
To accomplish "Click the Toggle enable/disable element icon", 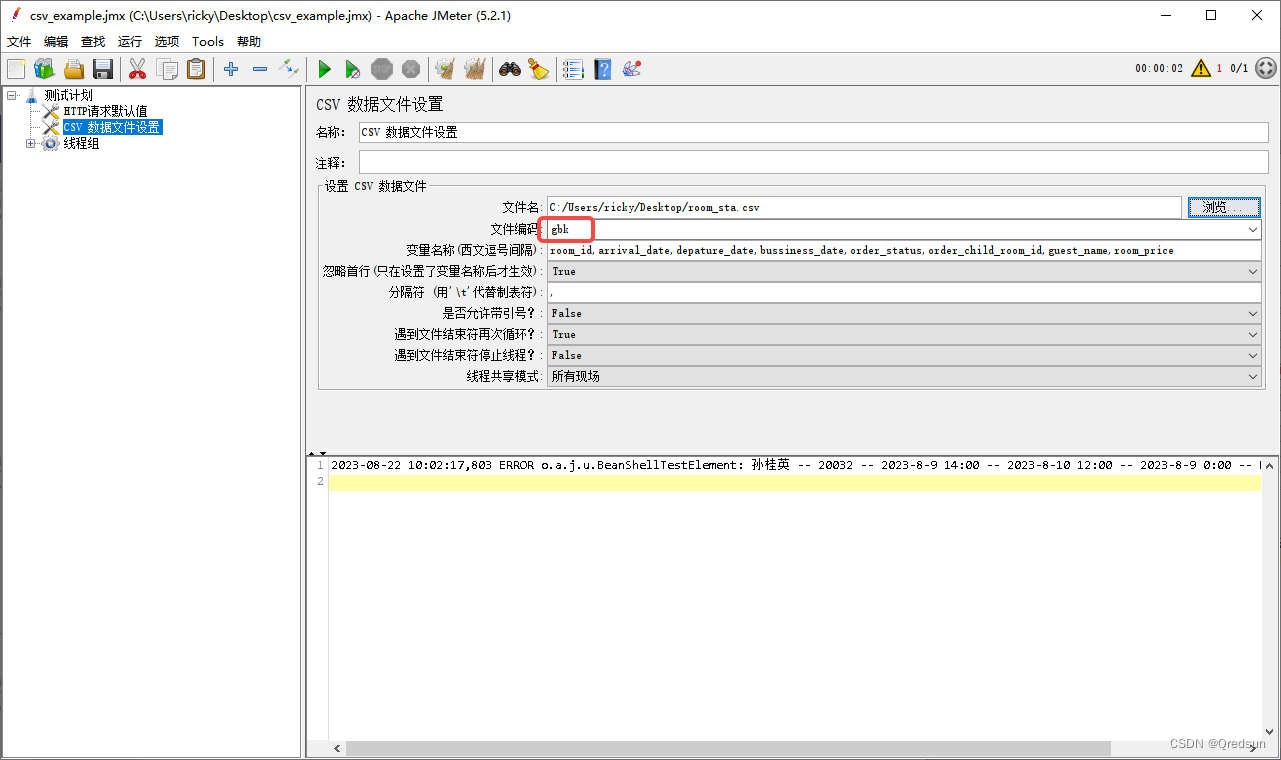I will coord(289,69).
